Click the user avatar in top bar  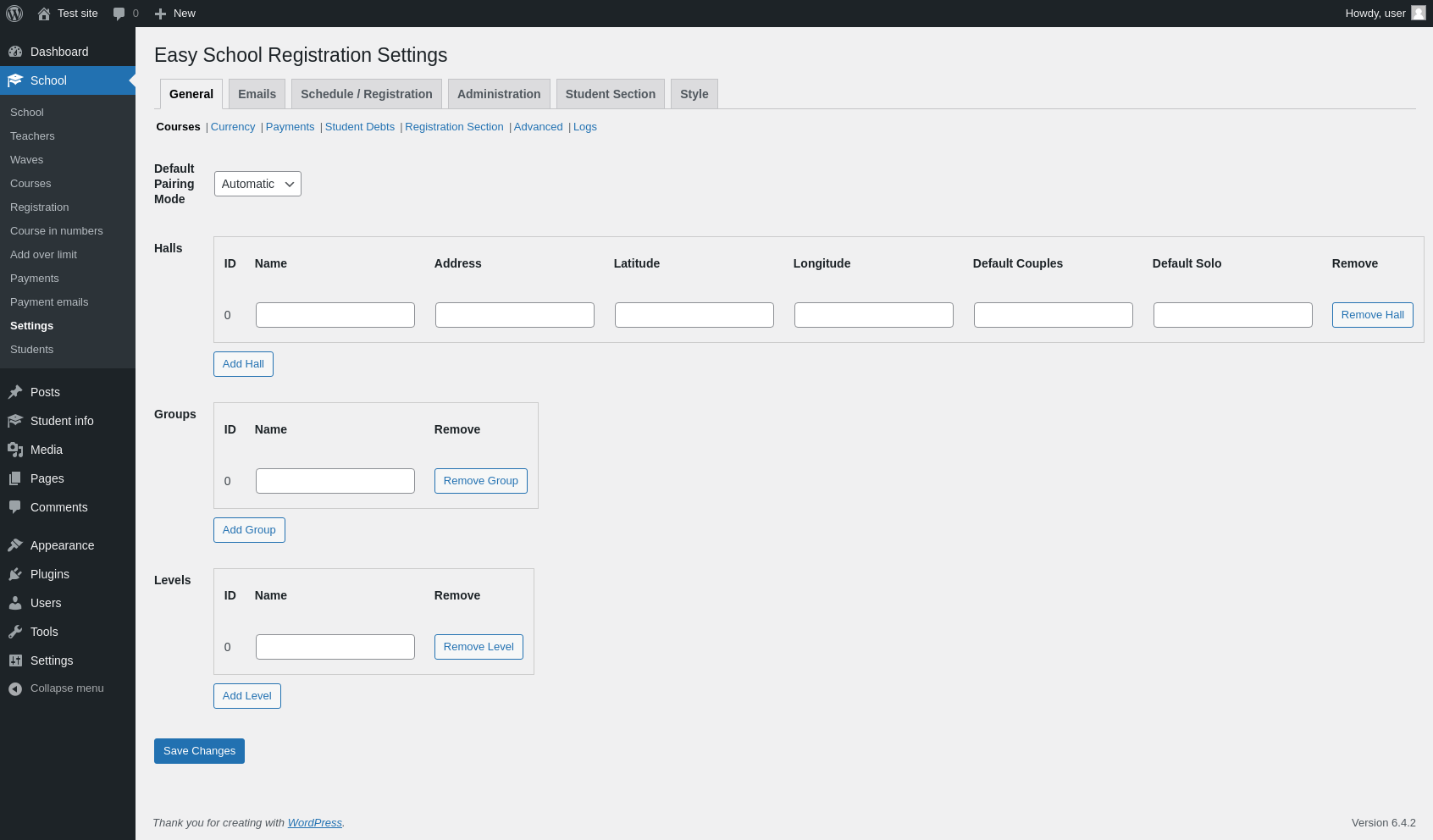(x=1419, y=13)
